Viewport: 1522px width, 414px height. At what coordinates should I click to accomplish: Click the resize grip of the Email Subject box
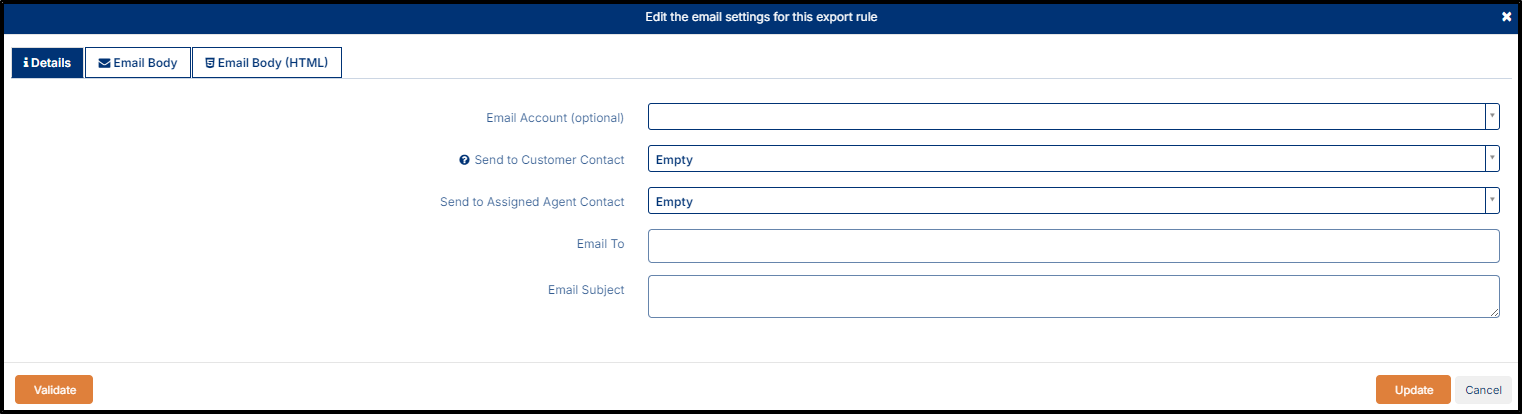click(x=1494, y=312)
